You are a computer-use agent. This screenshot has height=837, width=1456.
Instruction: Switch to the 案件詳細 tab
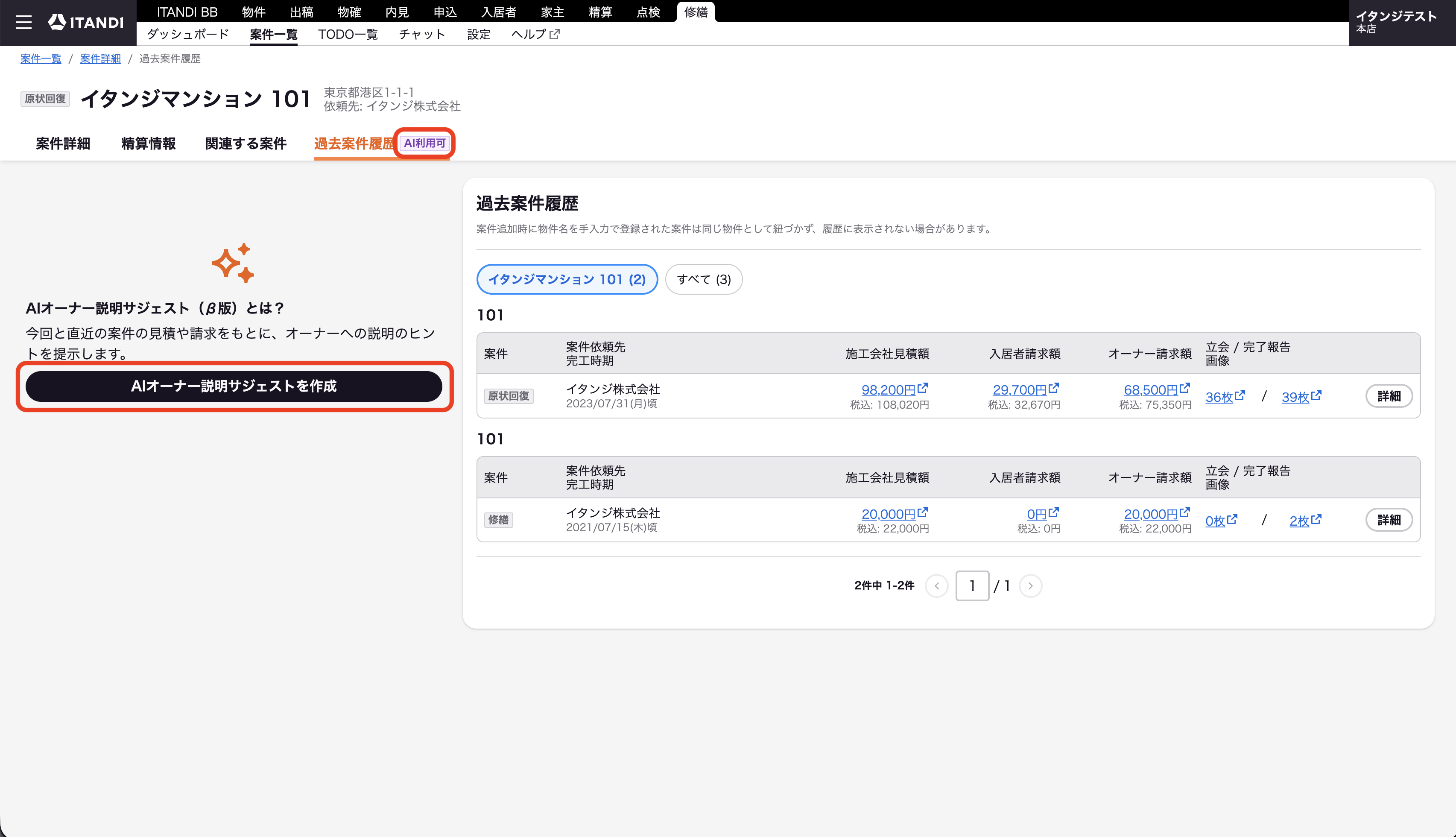63,144
